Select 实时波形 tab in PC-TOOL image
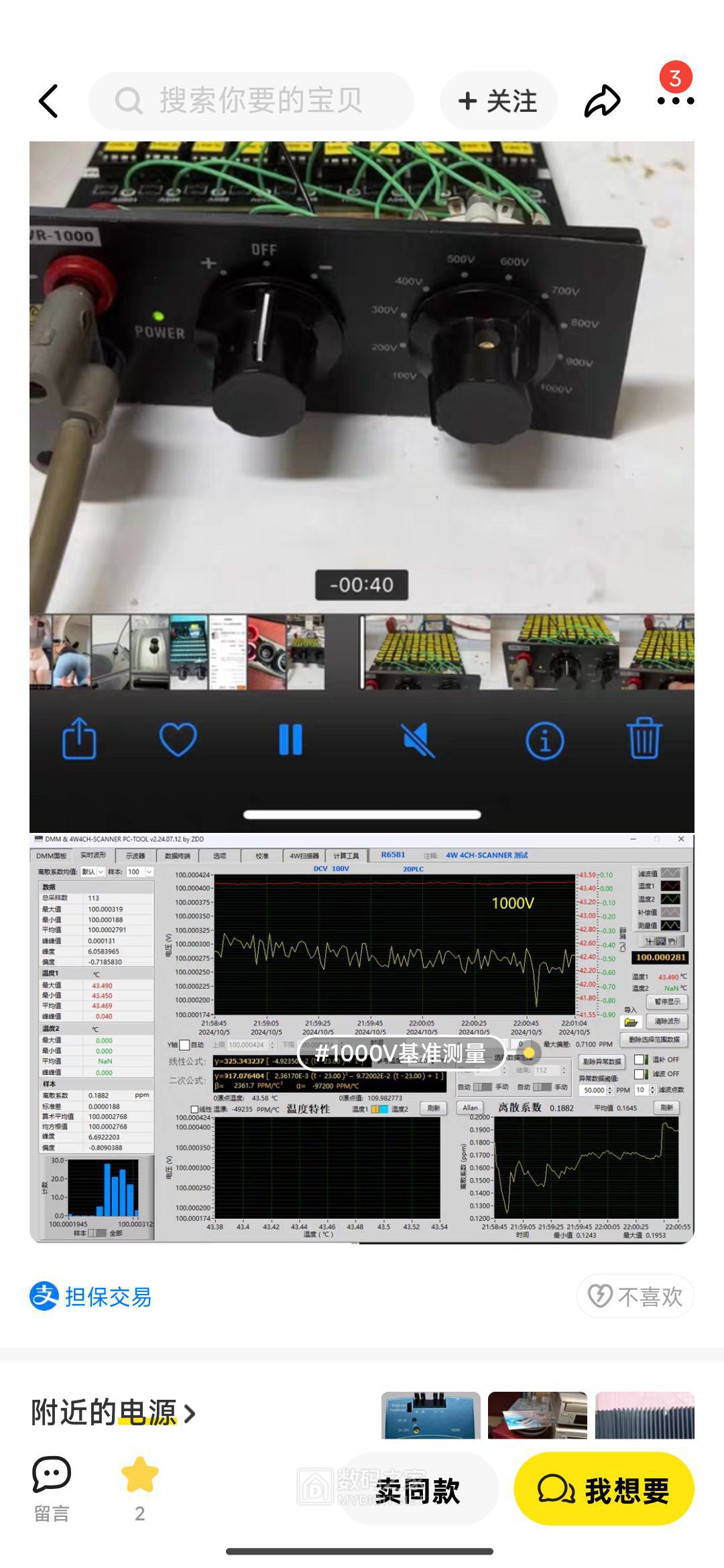The height and width of the screenshot is (1568, 724). coord(93,855)
